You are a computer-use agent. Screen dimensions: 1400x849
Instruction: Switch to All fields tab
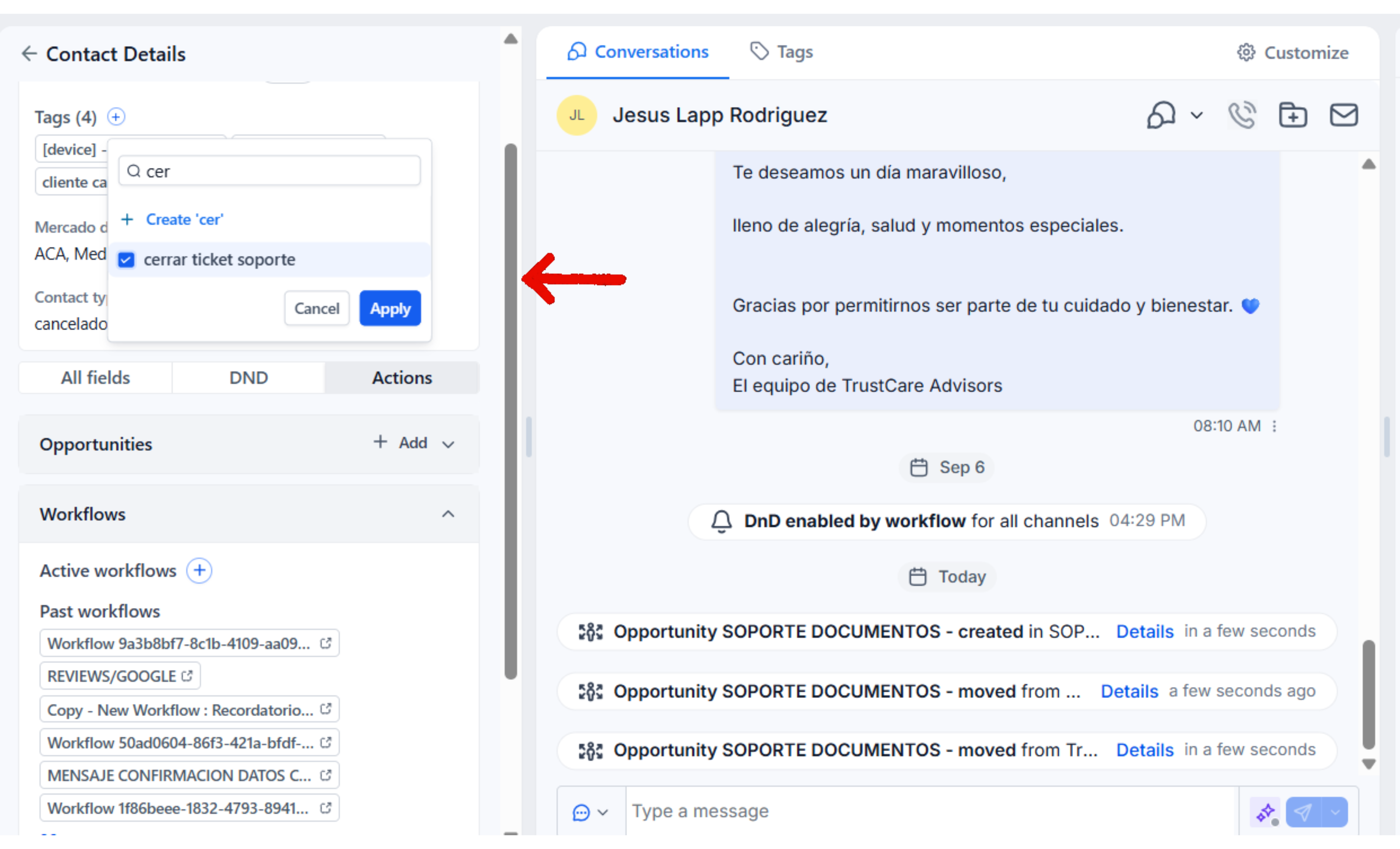[x=95, y=378]
